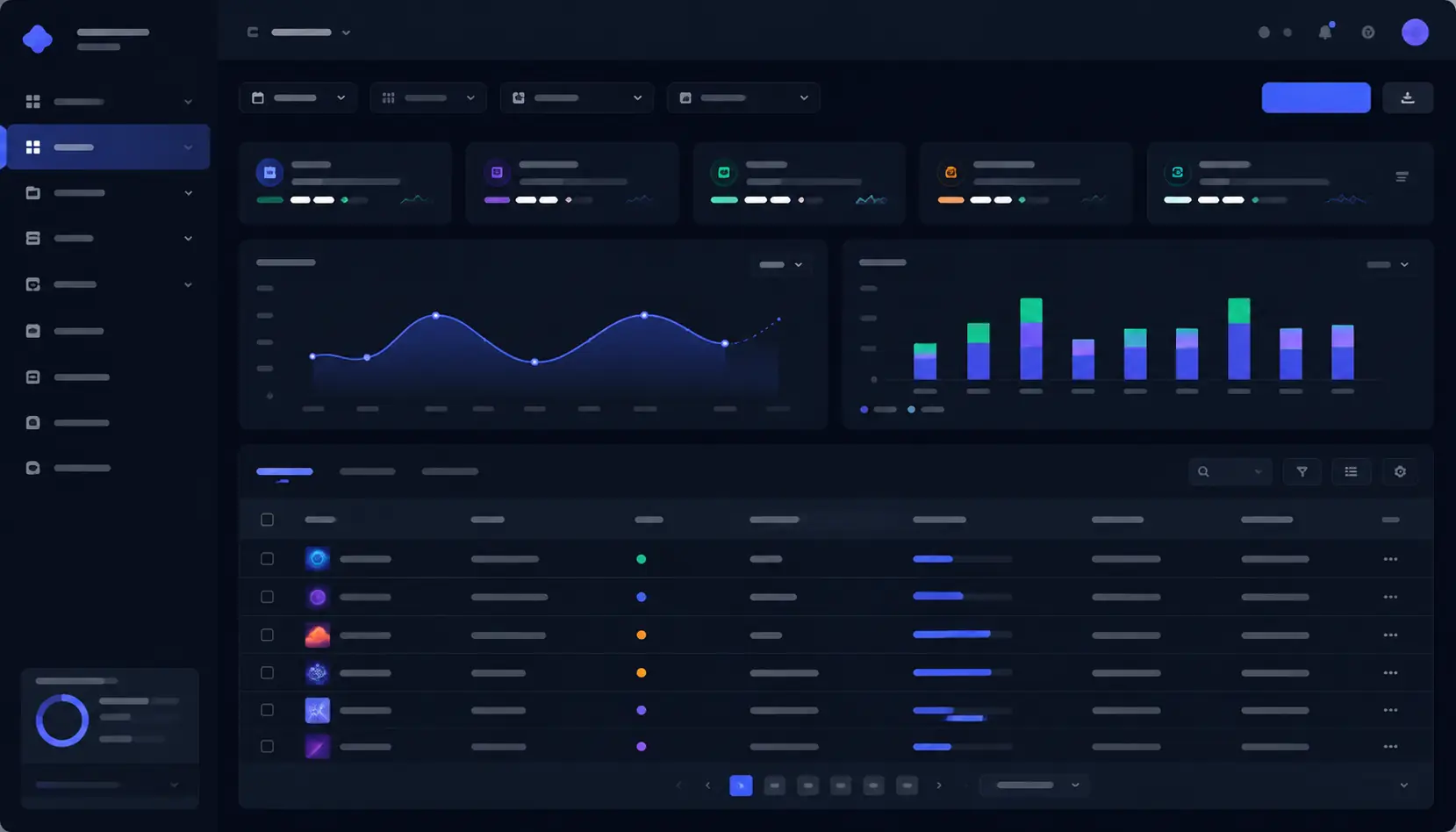This screenshot has height=832, width=1456.
Task: Click the download icon button
Action: click(x=1408, y=97)
